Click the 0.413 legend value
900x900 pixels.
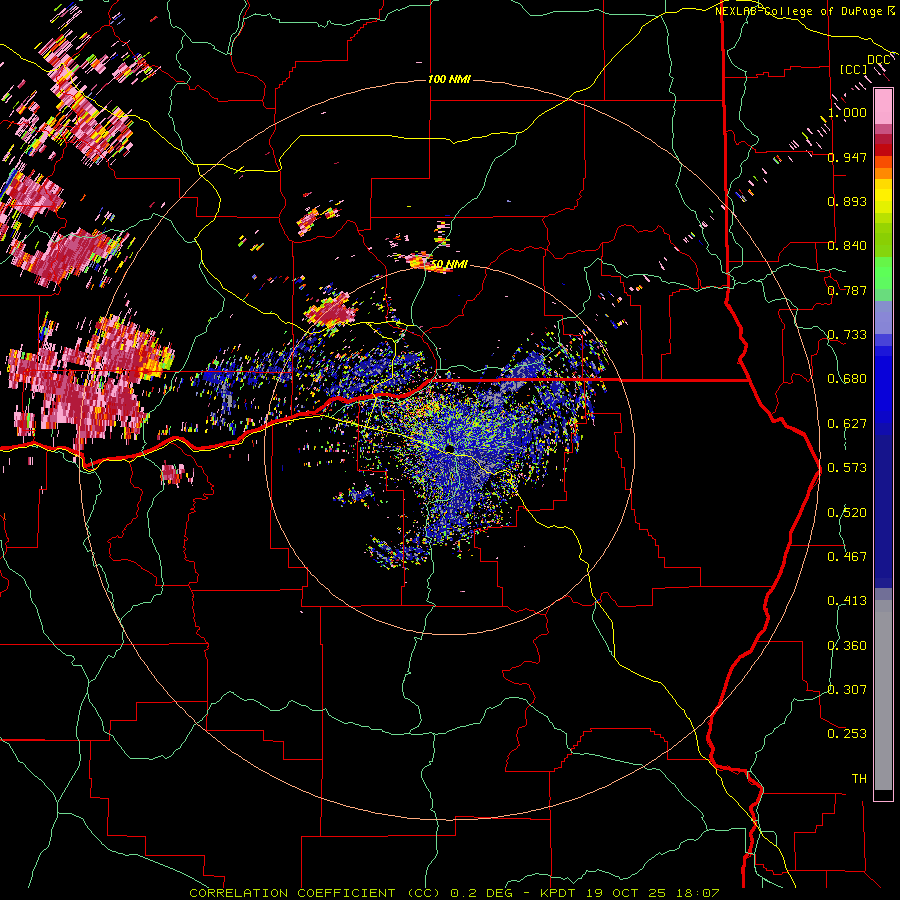847,601
